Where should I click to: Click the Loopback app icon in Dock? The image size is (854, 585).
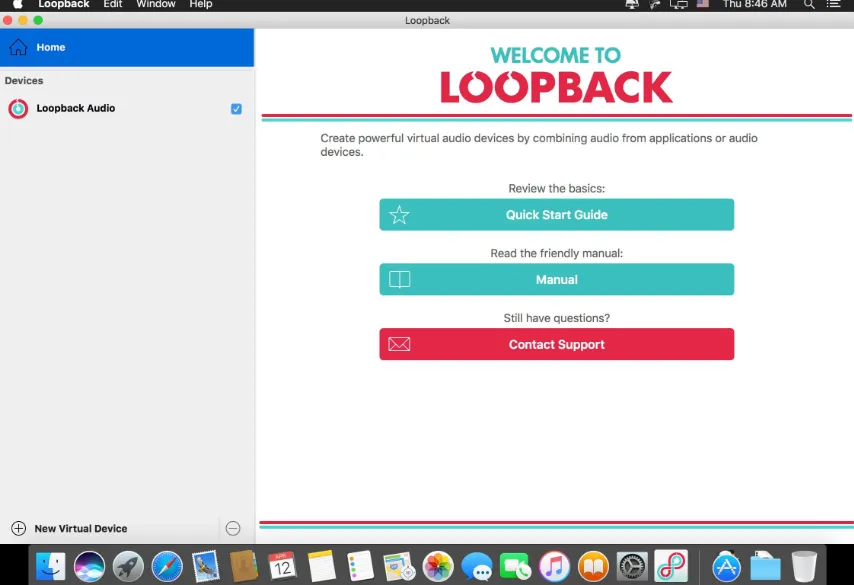(671, 566)
